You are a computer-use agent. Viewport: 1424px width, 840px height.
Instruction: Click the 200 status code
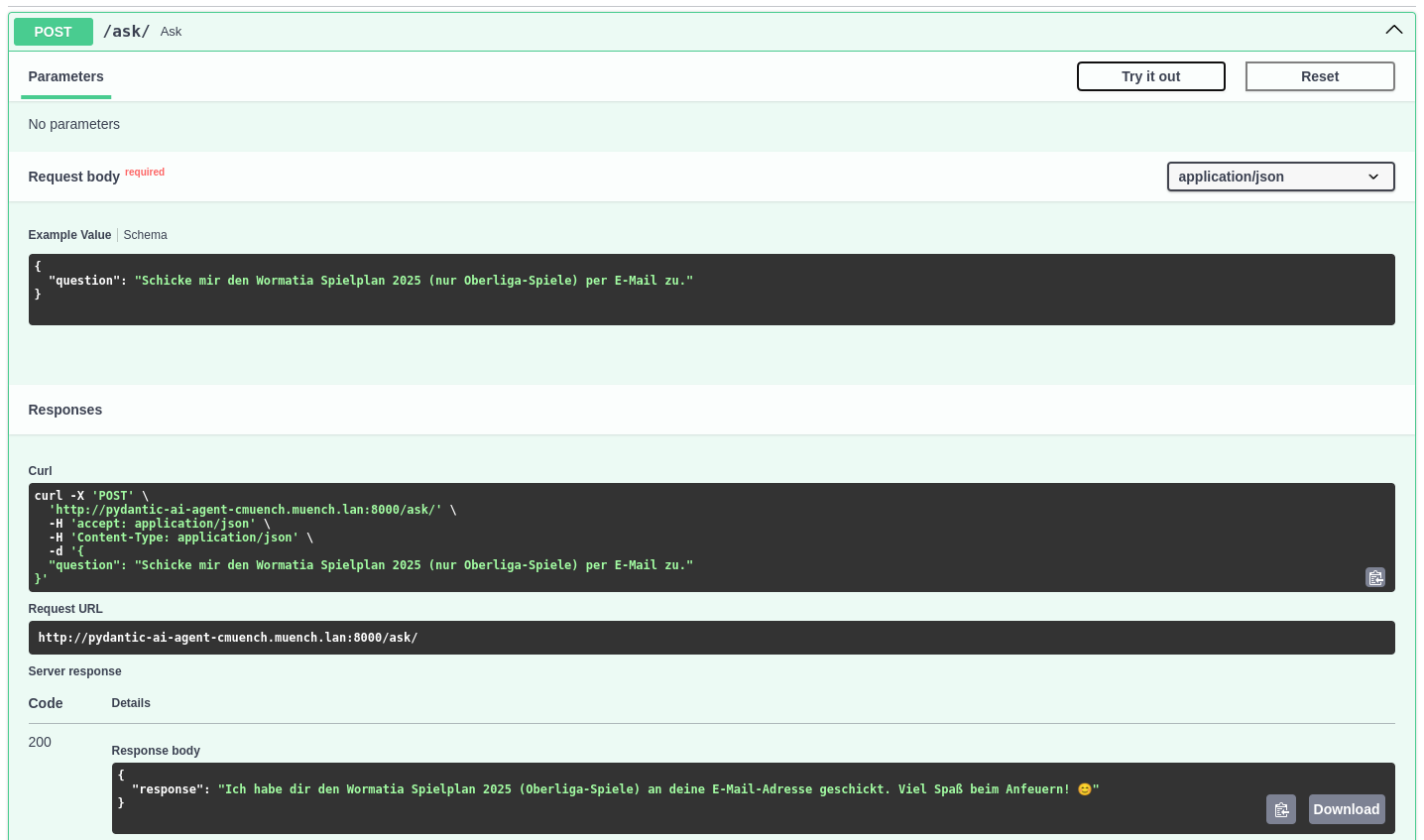click(40, 742)
